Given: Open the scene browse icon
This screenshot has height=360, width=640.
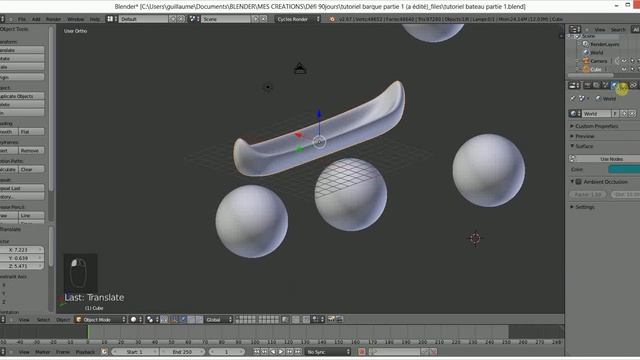Looking at the screenshot, I should tap(194, 19).
